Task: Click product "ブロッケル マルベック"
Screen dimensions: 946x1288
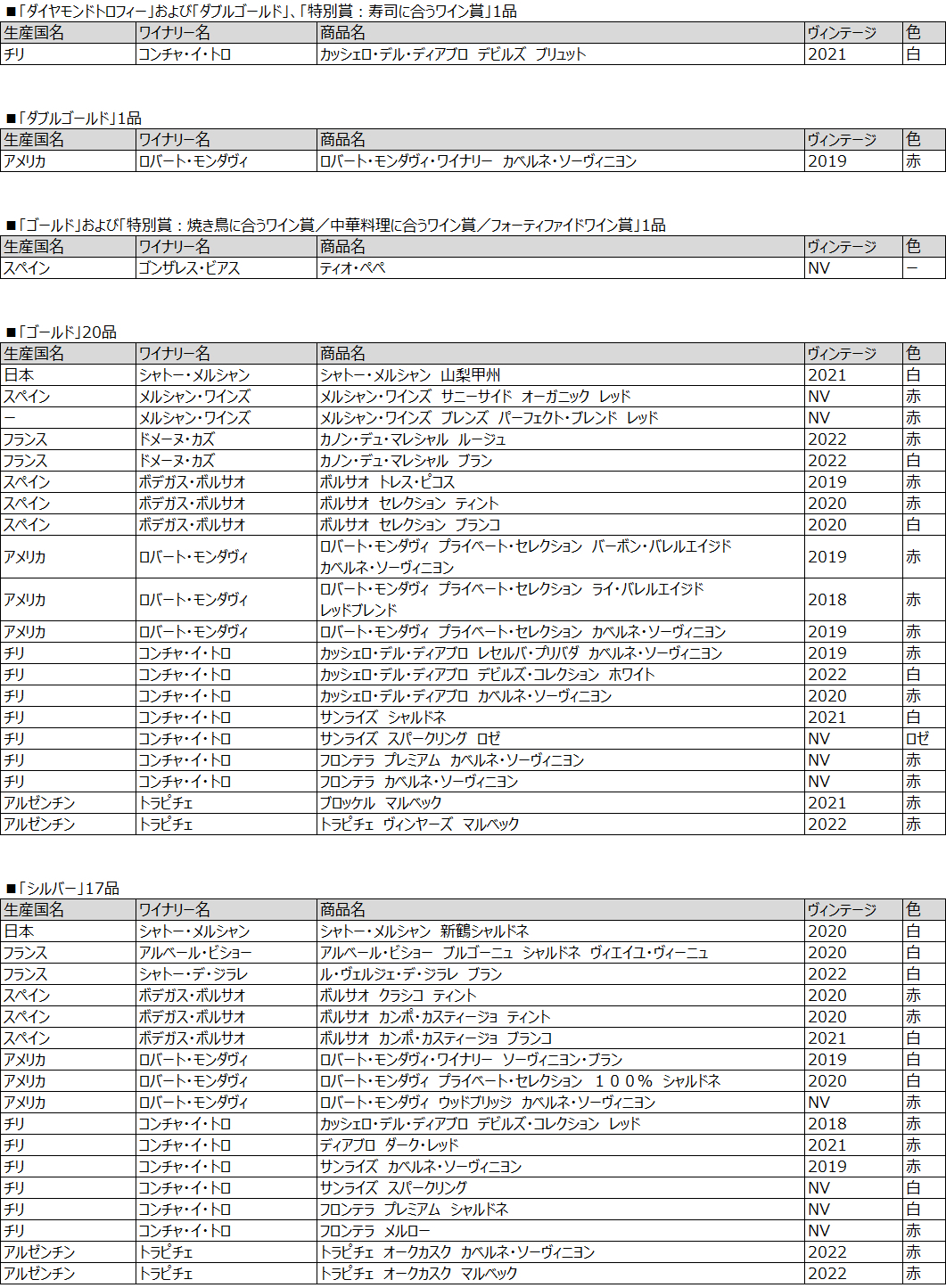Action: click(x=381, y=803)
